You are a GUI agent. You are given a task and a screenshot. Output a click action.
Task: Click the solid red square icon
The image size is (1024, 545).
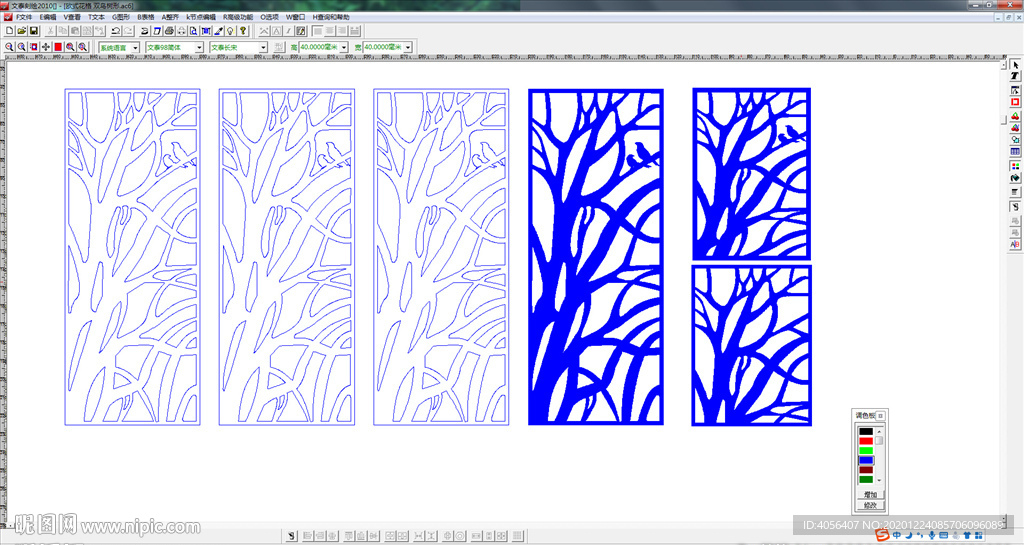(x=58, y=47)
